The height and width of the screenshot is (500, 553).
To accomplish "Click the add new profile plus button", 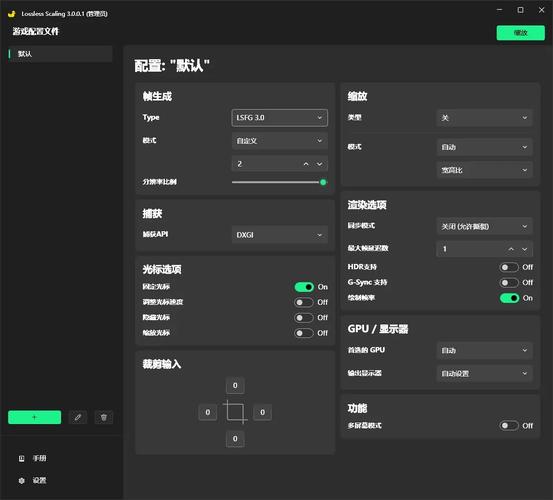I will pos(34,417).
